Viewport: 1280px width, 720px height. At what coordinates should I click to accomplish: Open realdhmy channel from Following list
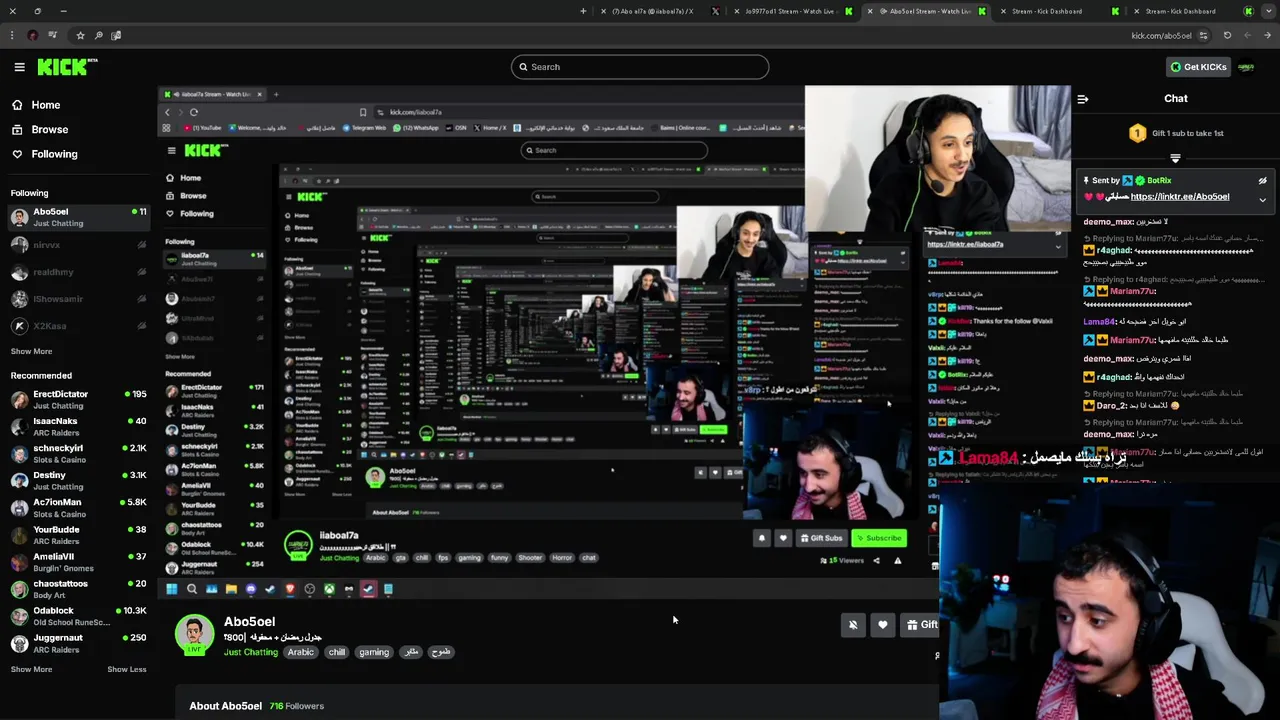[x=78, y=272]
